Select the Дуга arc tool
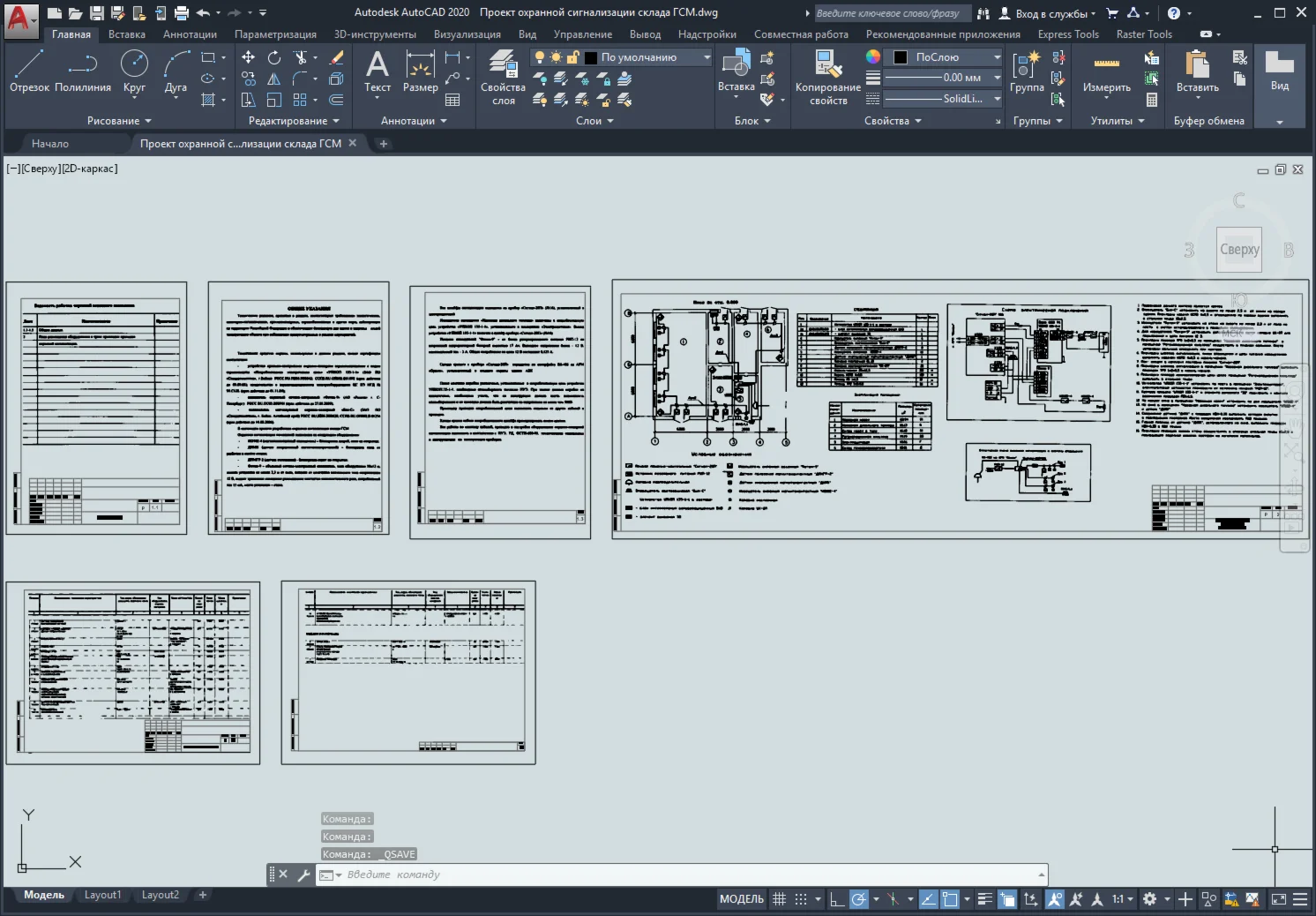Screen dimensions: 1316x916 coord(176,71)
